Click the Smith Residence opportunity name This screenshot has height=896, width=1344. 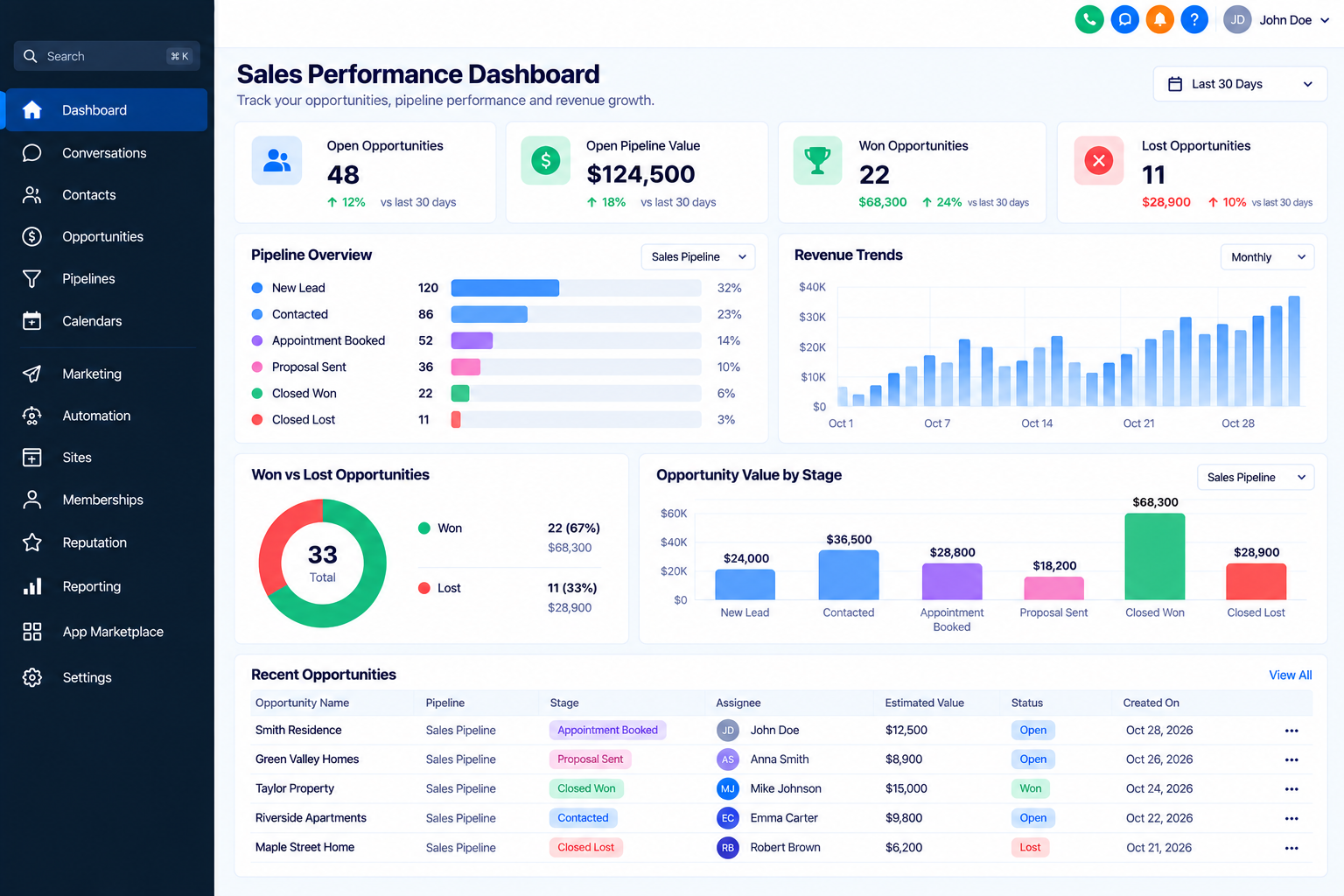298,730
